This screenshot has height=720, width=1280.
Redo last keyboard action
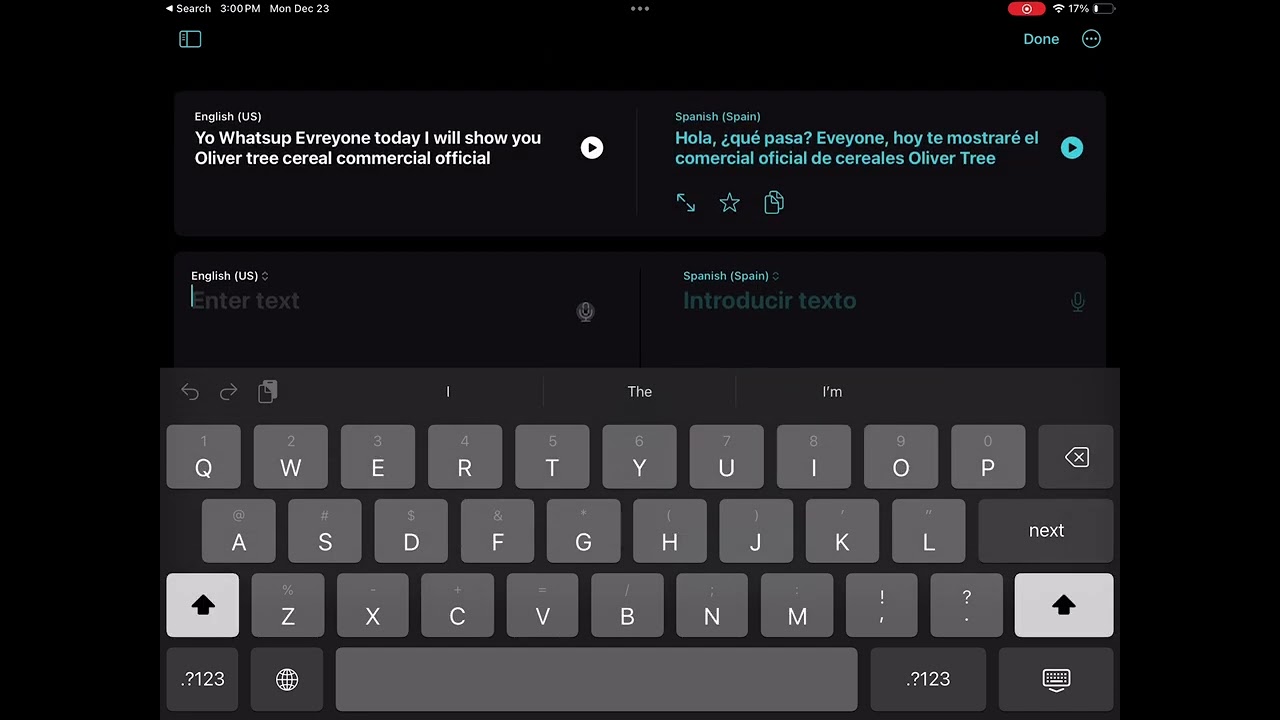click(228, 392)
